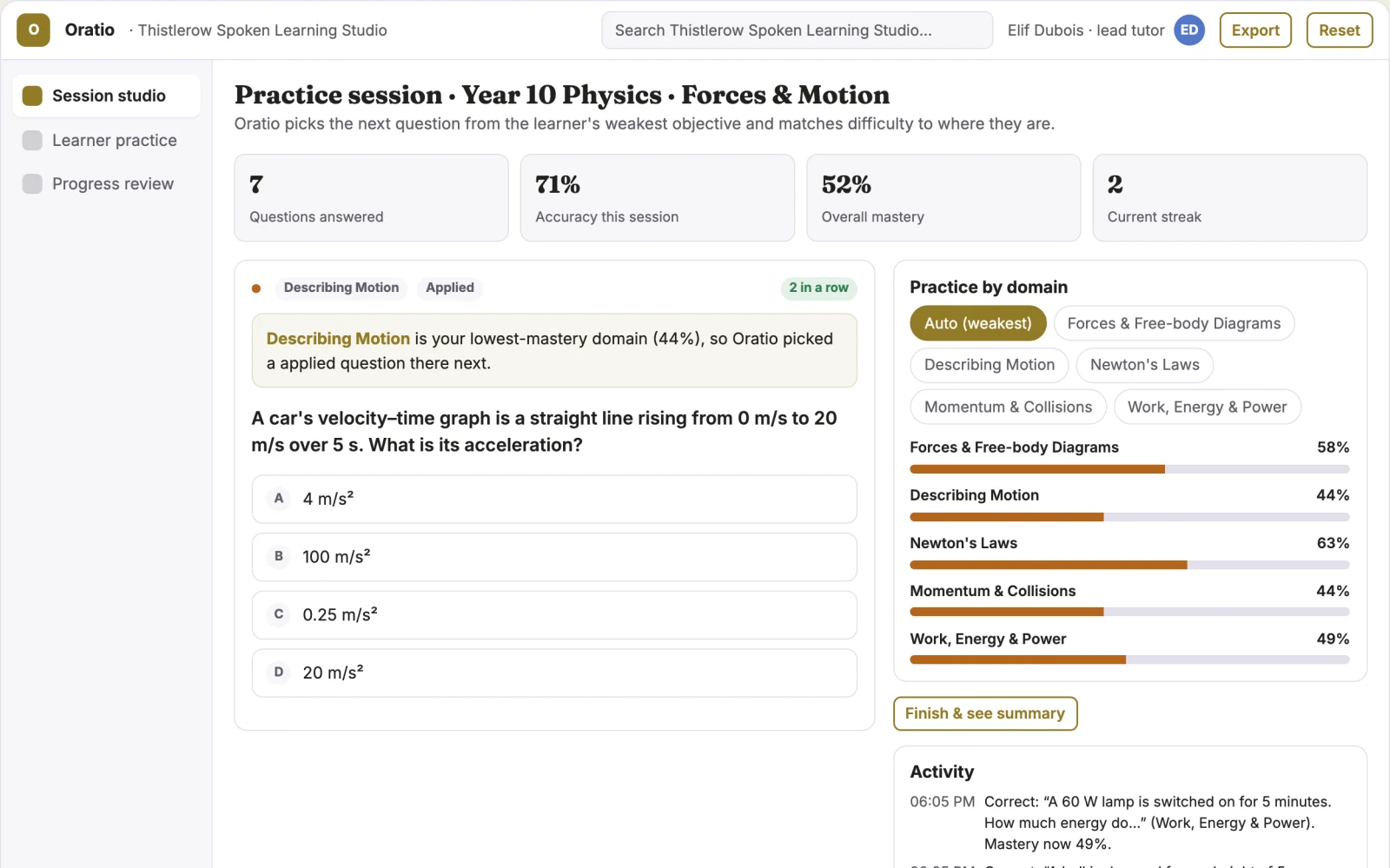Select the Newton's Laws domain chip

coord(1145,365)
